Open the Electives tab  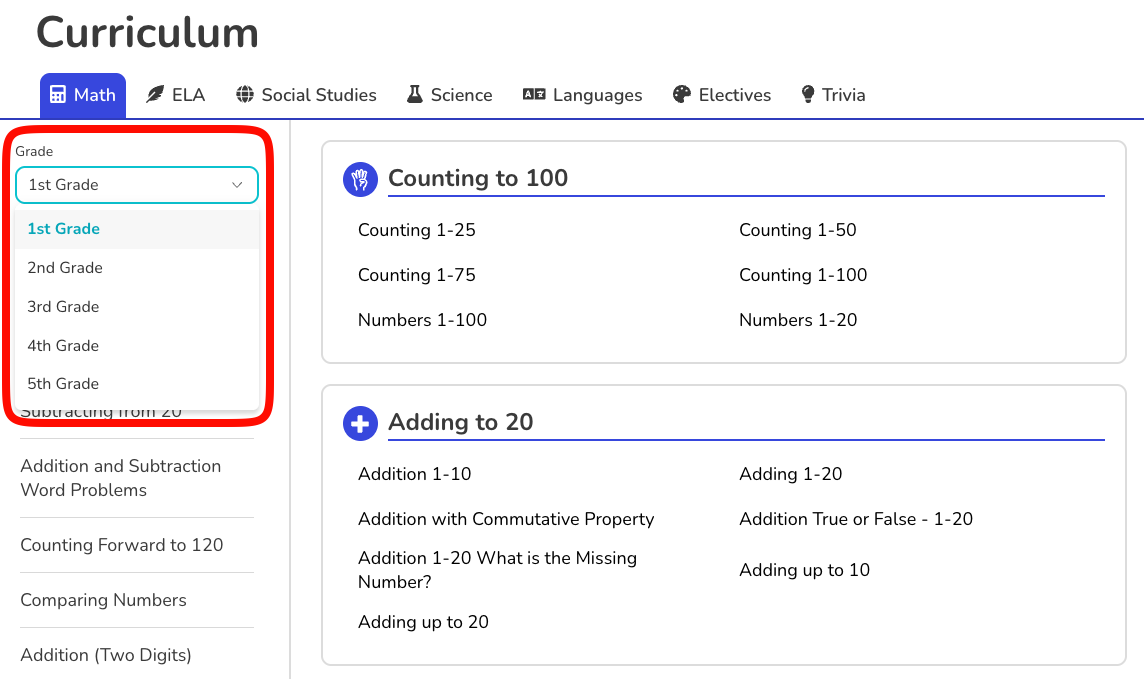722,96
